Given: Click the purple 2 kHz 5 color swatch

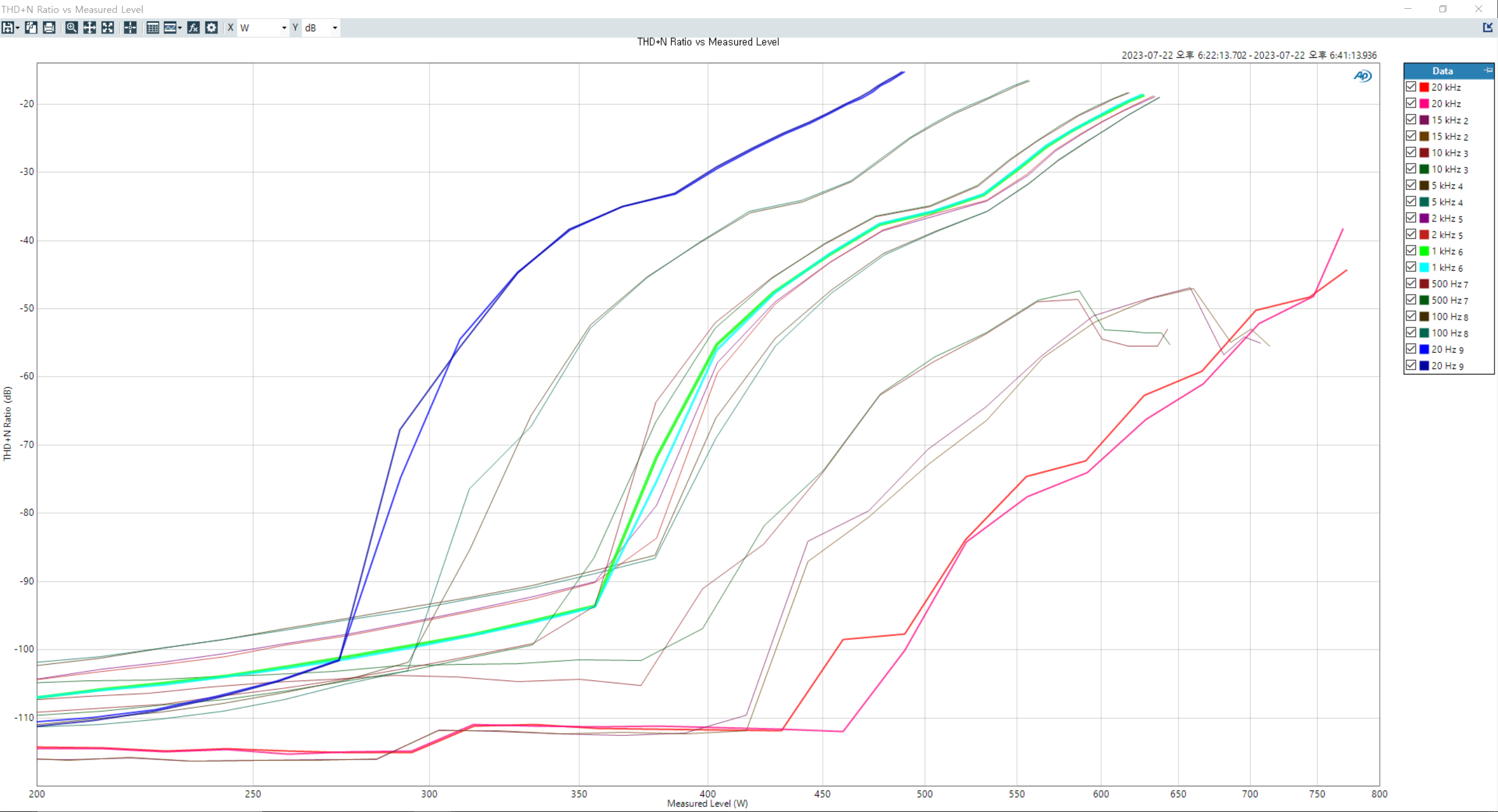Looking at the screenshot, I should (1424, 218).
